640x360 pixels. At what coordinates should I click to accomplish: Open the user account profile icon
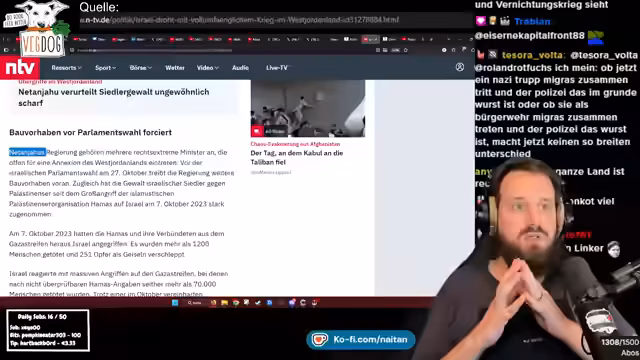tap(460, 67)
